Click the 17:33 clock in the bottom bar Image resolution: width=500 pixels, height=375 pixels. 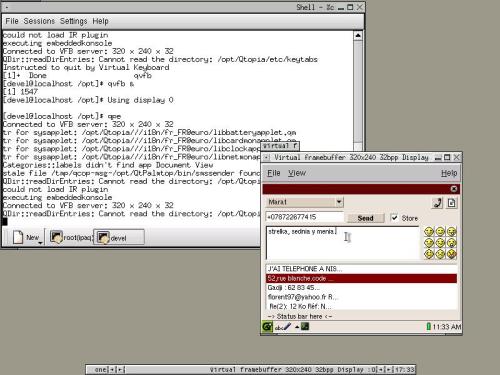coord(405,369)
